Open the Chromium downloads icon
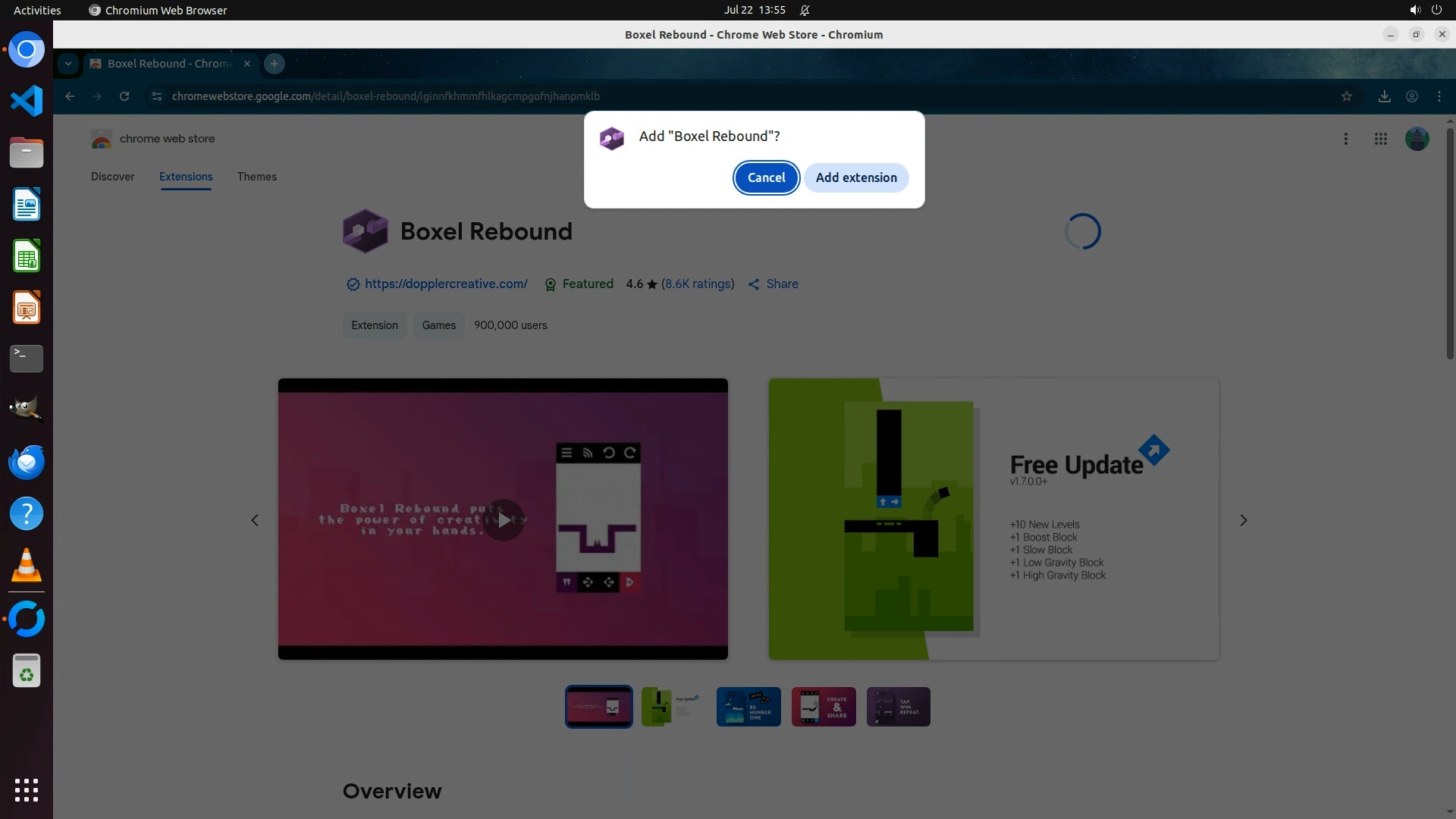Screen dimensions: 1456x819 [1384, 96]
